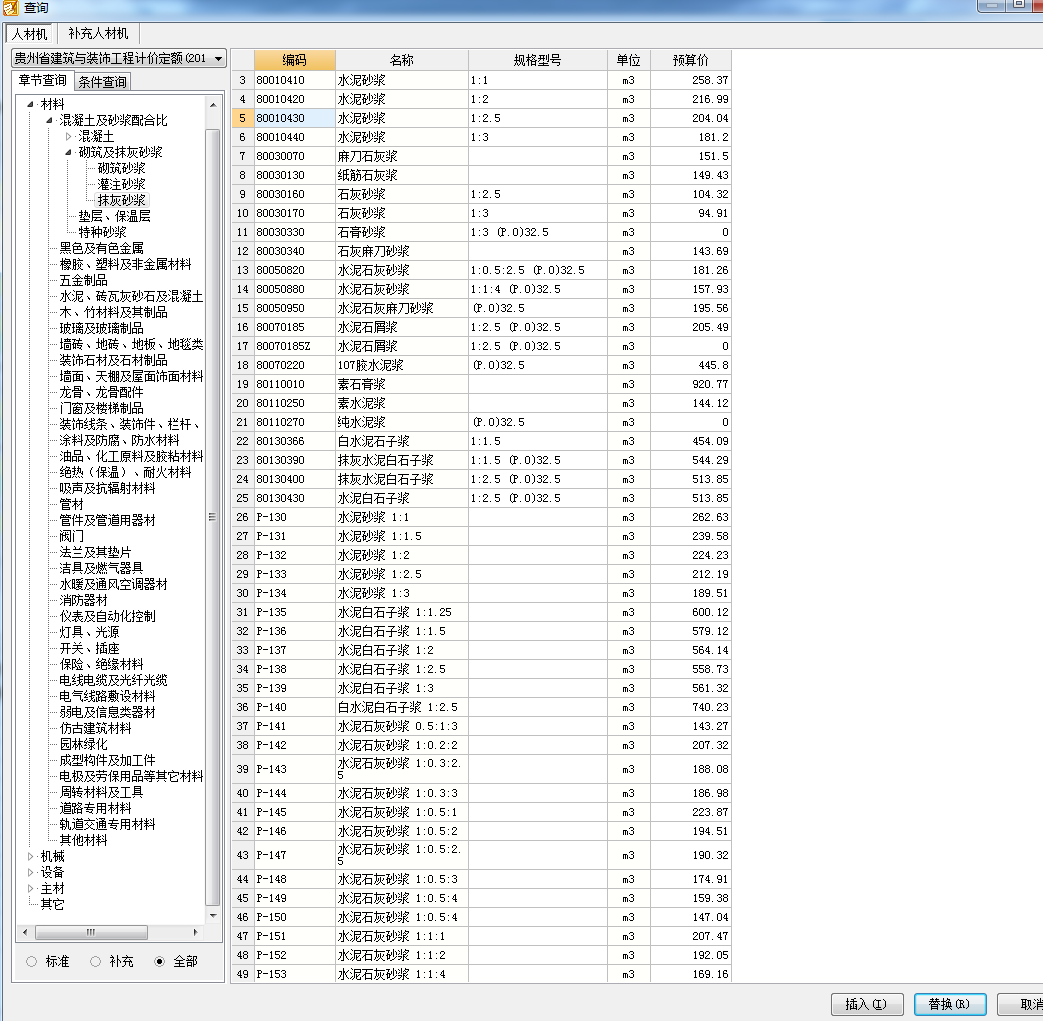
Task: Select the 黑色及有色金属 tree item
Action: tap(101, 248)
